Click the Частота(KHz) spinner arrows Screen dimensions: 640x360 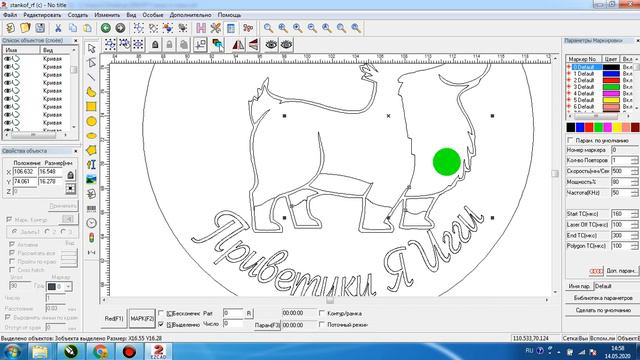634,192
